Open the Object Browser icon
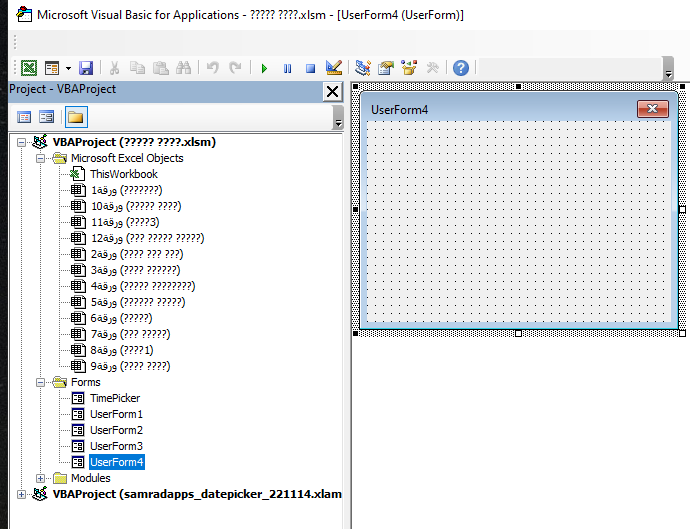This screenshot has height=529, width=690. 409,68
